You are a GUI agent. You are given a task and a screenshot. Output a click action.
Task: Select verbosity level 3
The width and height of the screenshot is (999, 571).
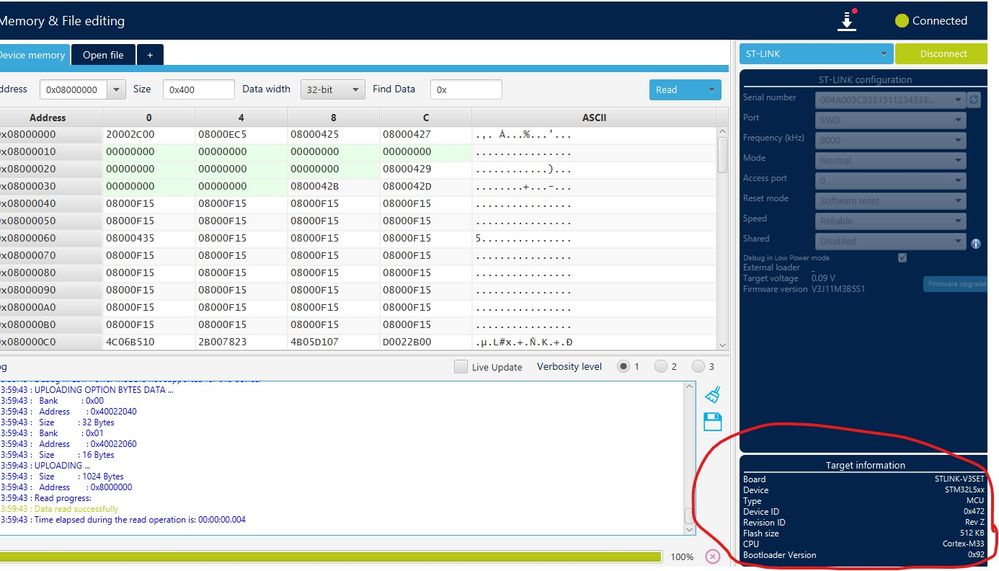698,366
